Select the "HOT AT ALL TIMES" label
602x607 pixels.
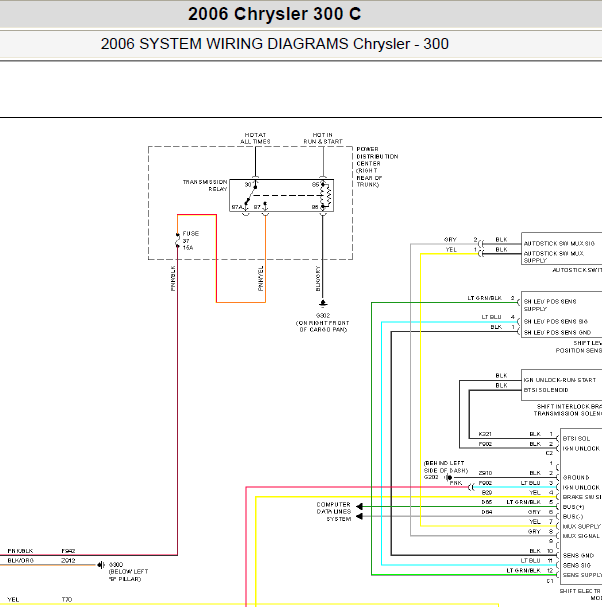click(255, 138)
